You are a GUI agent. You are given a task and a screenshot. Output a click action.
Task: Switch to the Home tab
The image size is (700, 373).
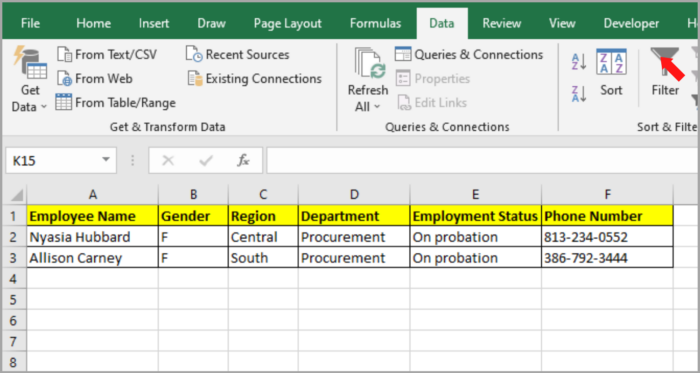[93, 23]
